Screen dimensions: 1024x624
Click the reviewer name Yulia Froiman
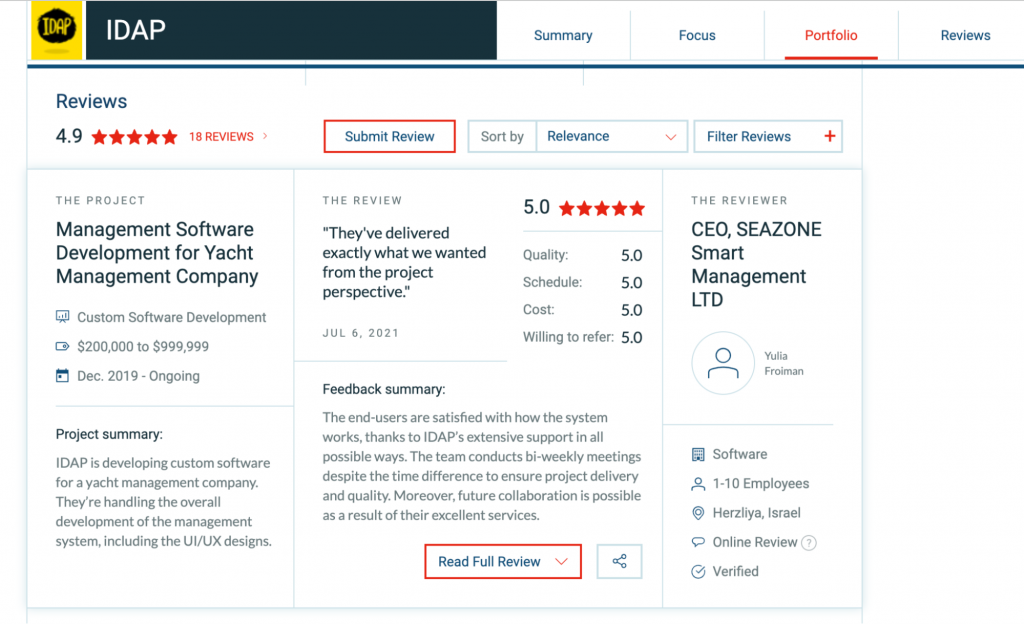tap(784, 364)
